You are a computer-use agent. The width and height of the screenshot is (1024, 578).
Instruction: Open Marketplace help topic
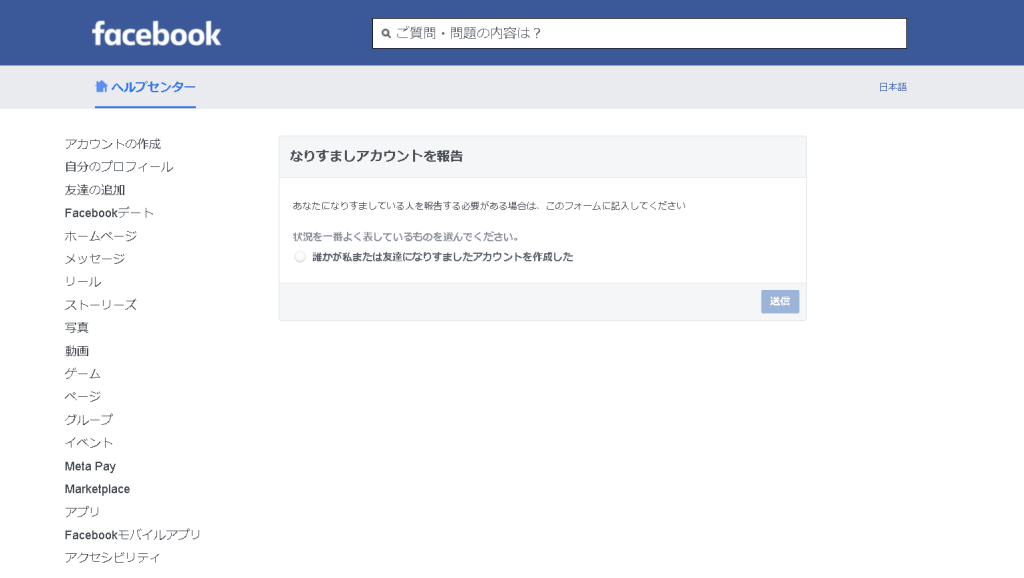click(x=97, y=489)
